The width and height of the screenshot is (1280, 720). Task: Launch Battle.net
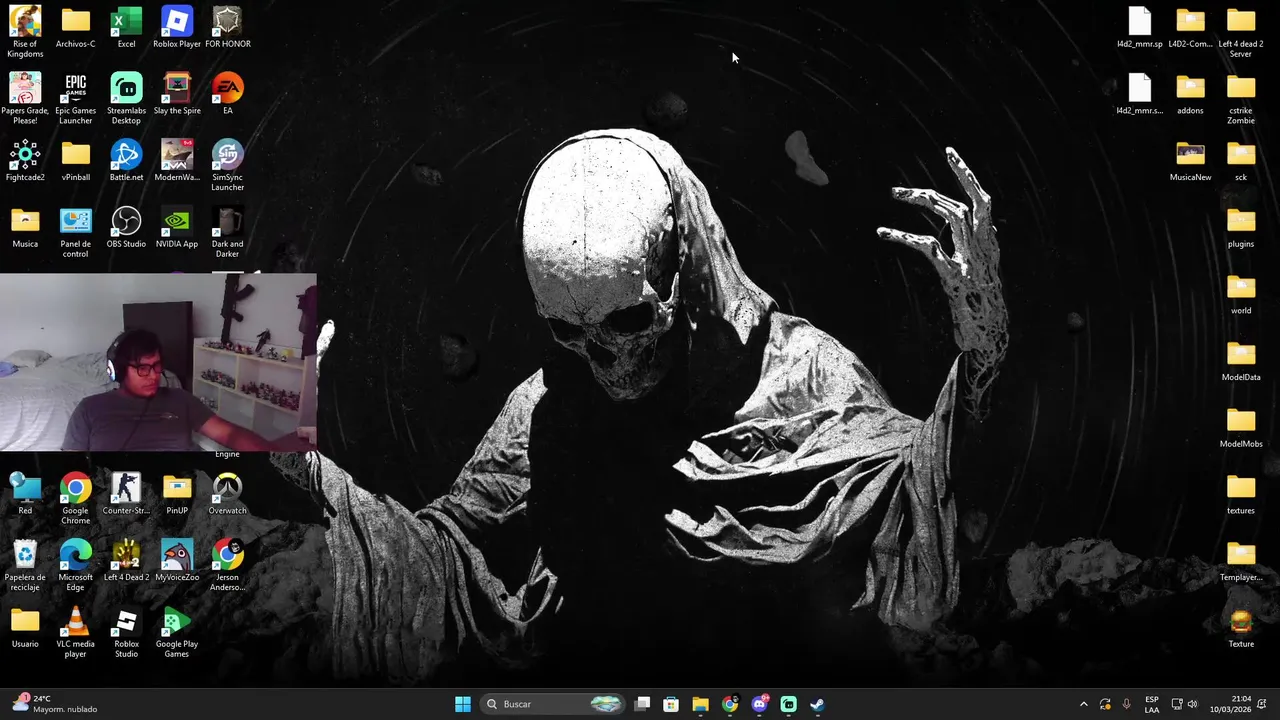126,160
